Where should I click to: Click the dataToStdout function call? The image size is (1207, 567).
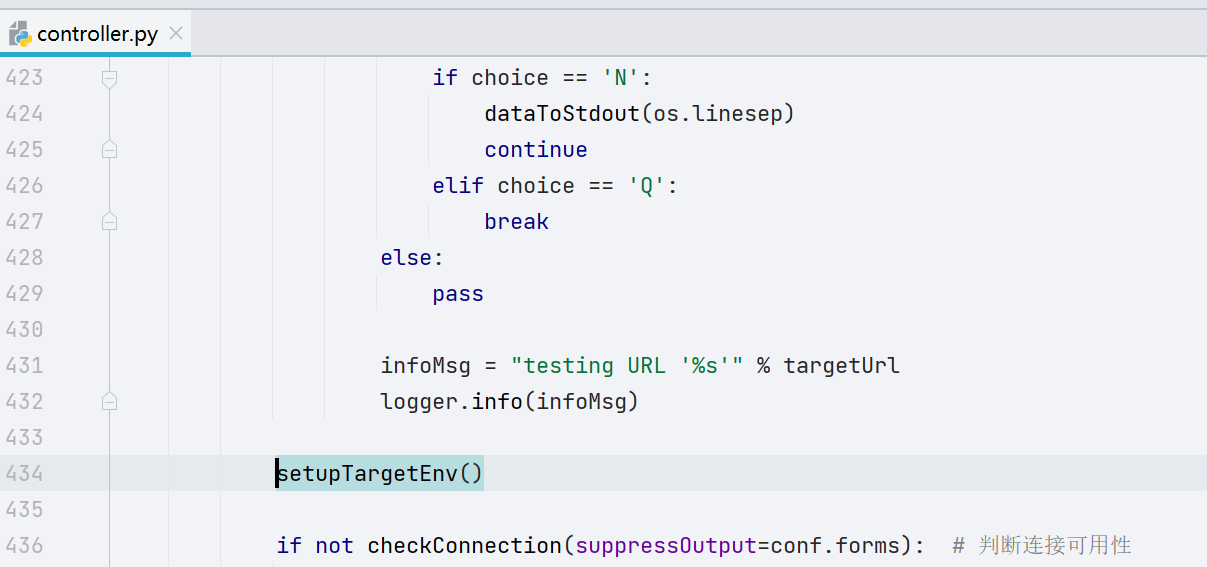tap(562, 114)
